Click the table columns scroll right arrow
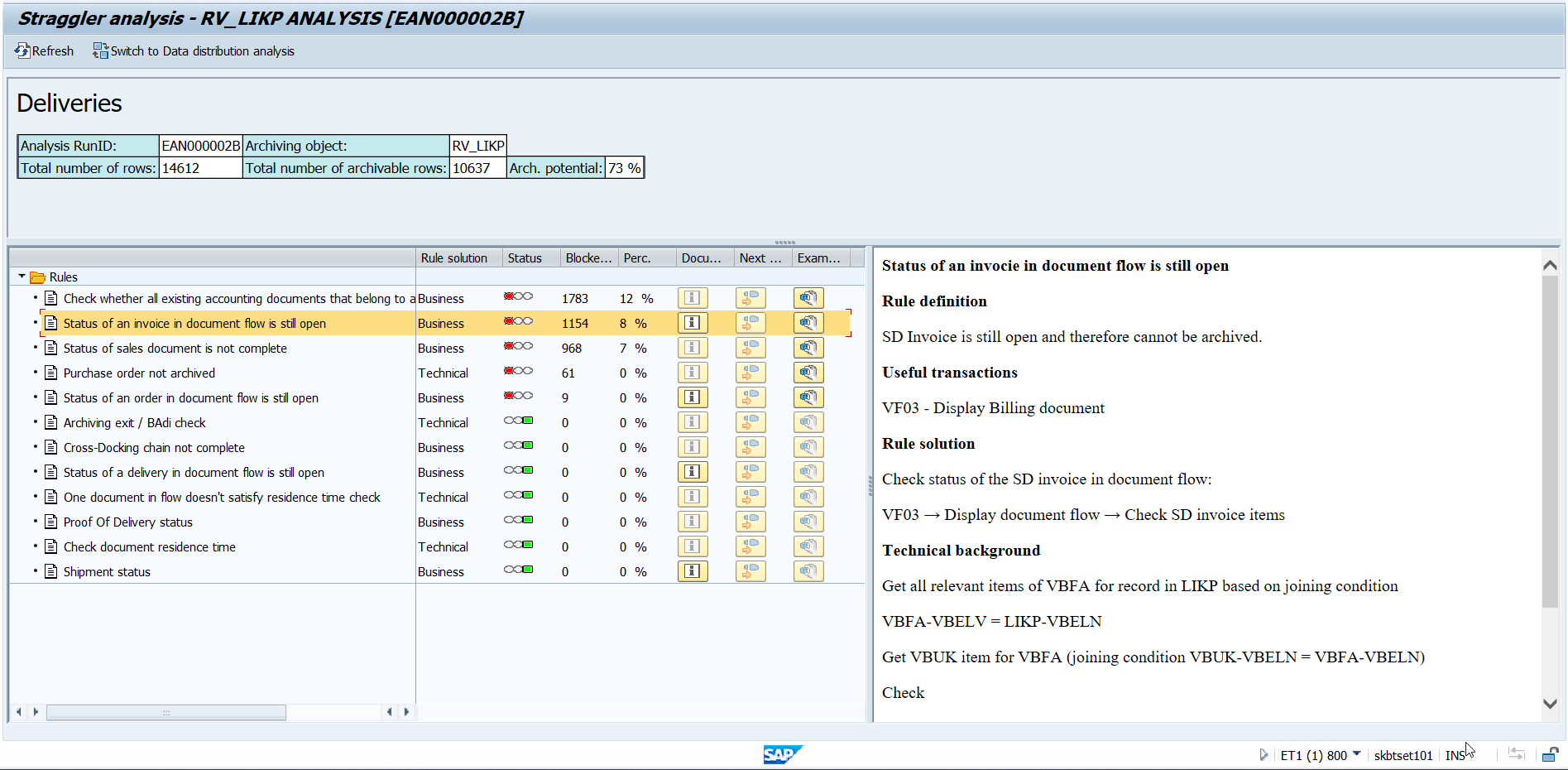 [x=406, y=712]
